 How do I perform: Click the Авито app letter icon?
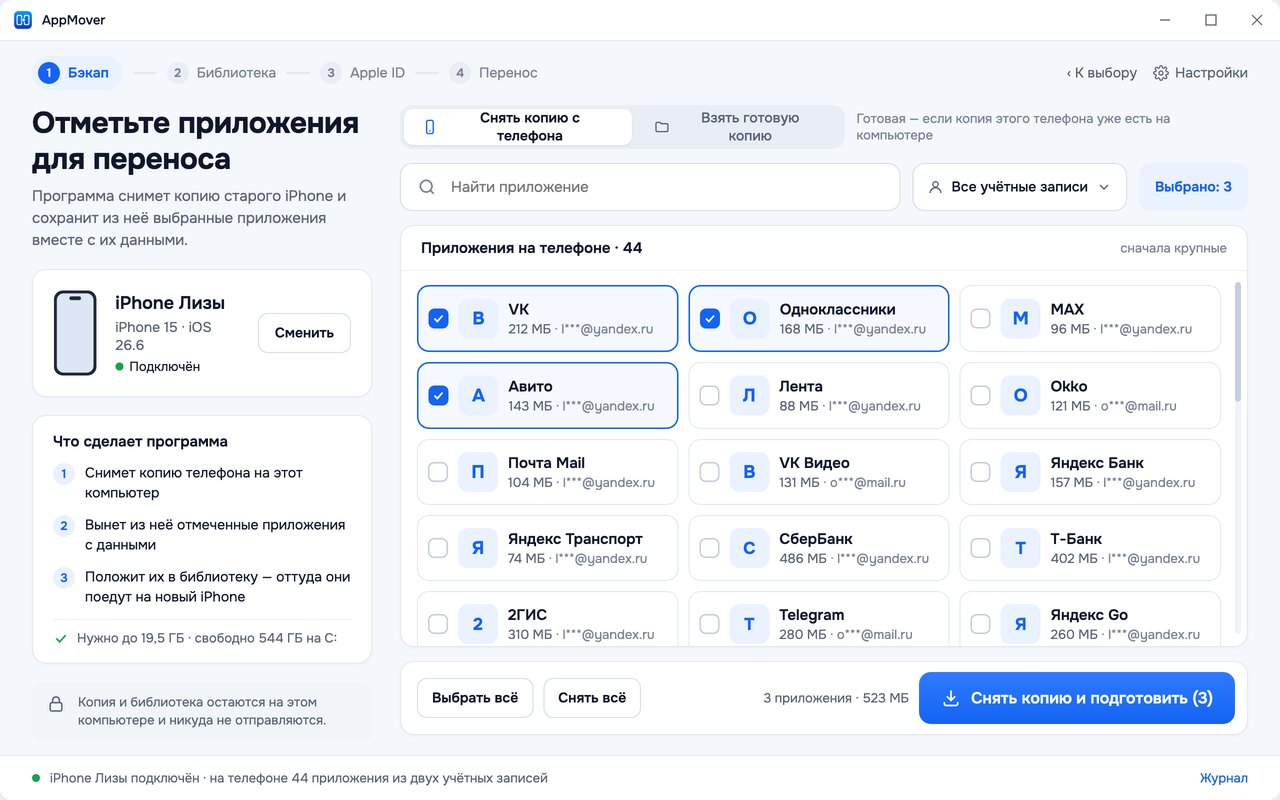[478, 396]
